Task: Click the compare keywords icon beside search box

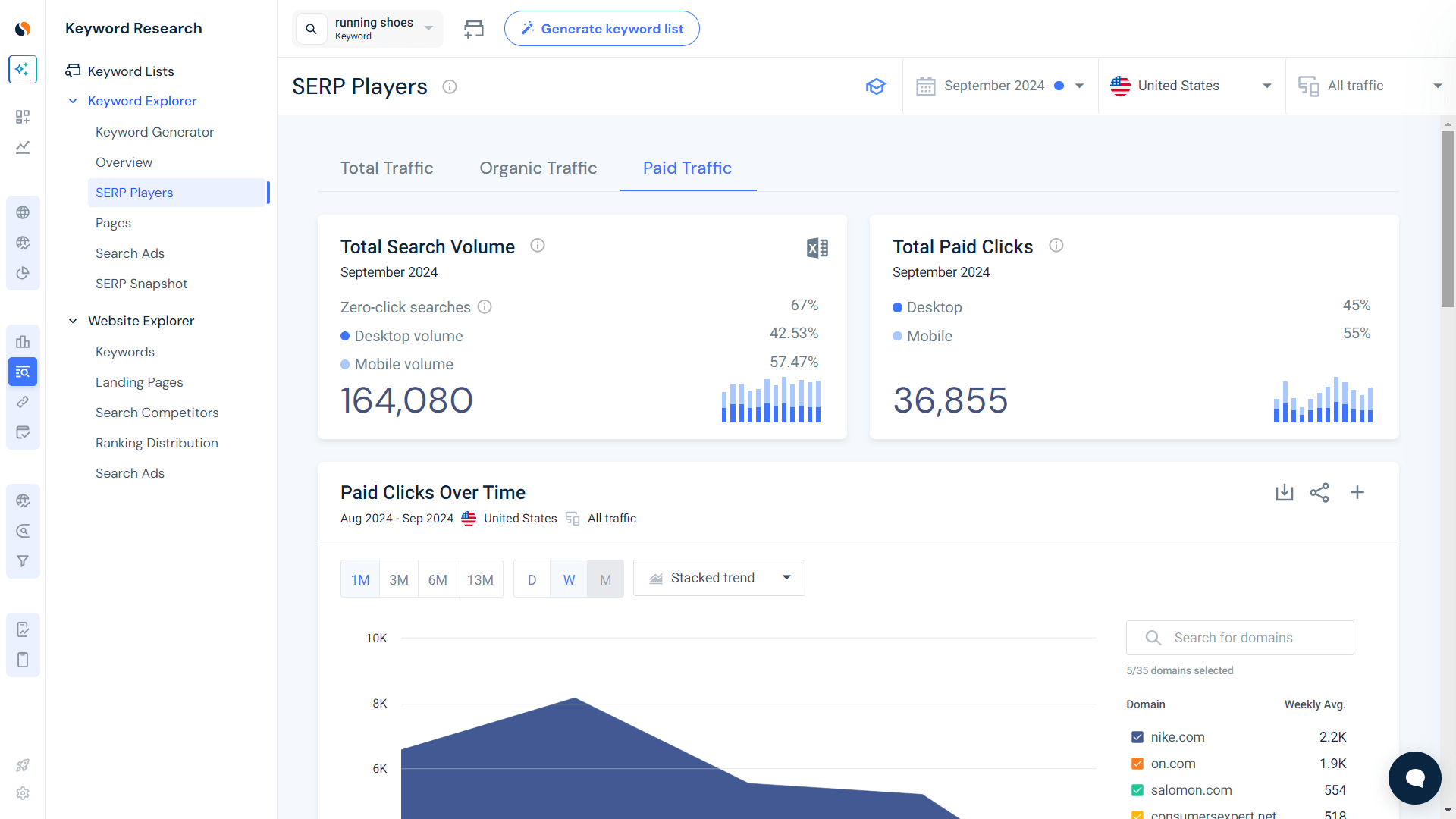Action: point(474,29)
